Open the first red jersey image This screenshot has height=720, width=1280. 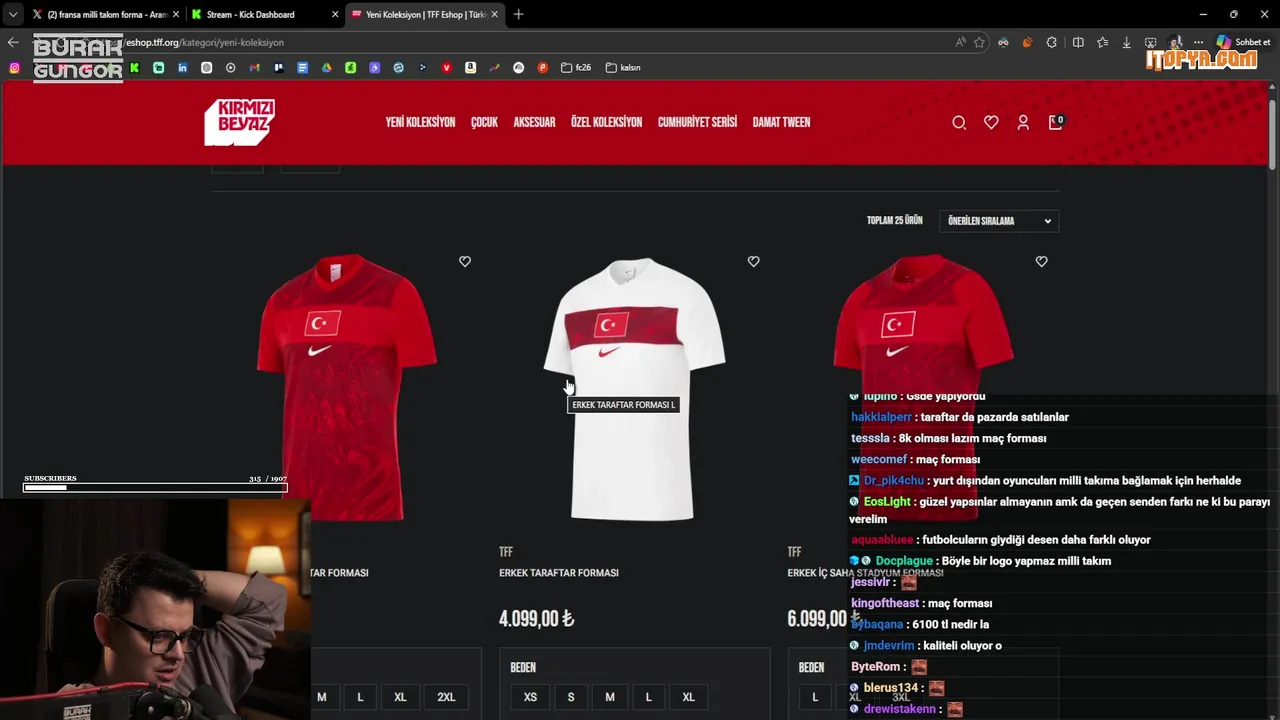click(x=347, y=389)
